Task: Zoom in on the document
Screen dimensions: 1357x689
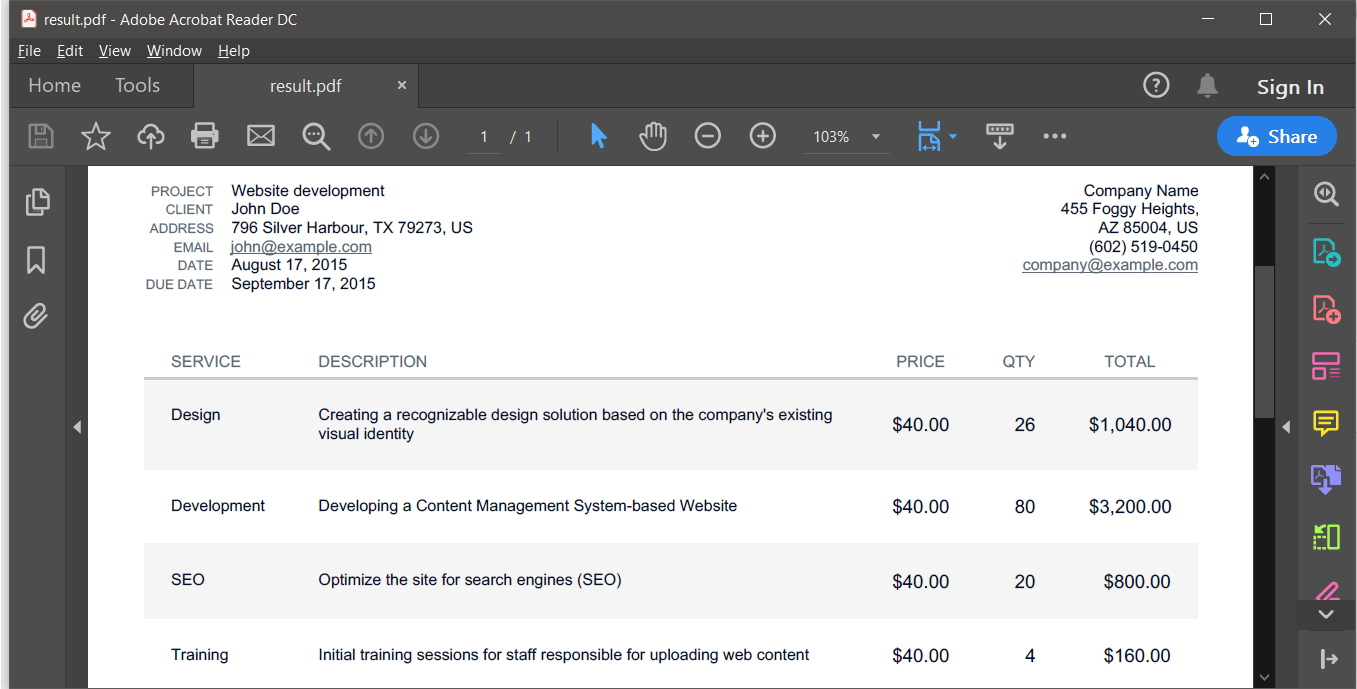Action: pyautogui.click(x=762, y=135)
